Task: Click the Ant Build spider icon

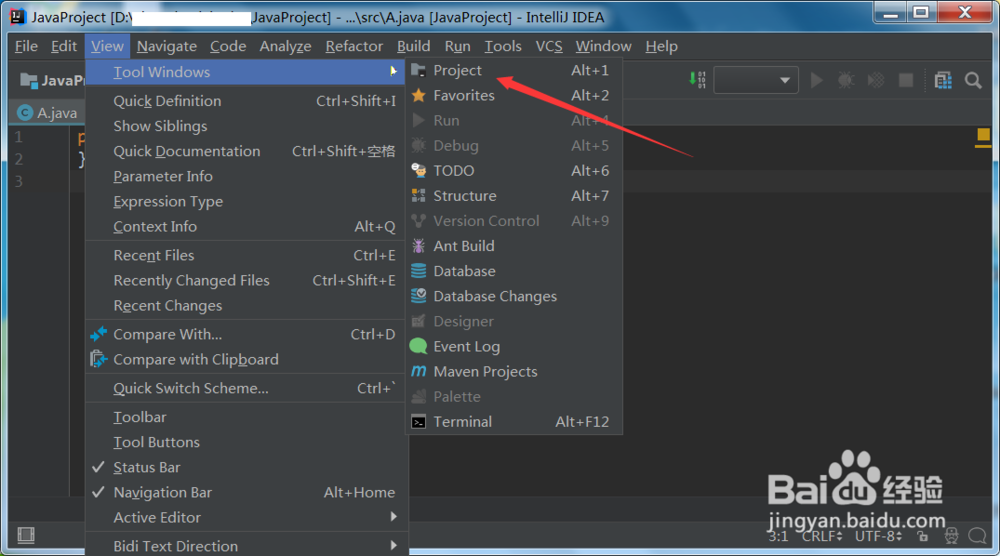Action: (x=418, y=245)
